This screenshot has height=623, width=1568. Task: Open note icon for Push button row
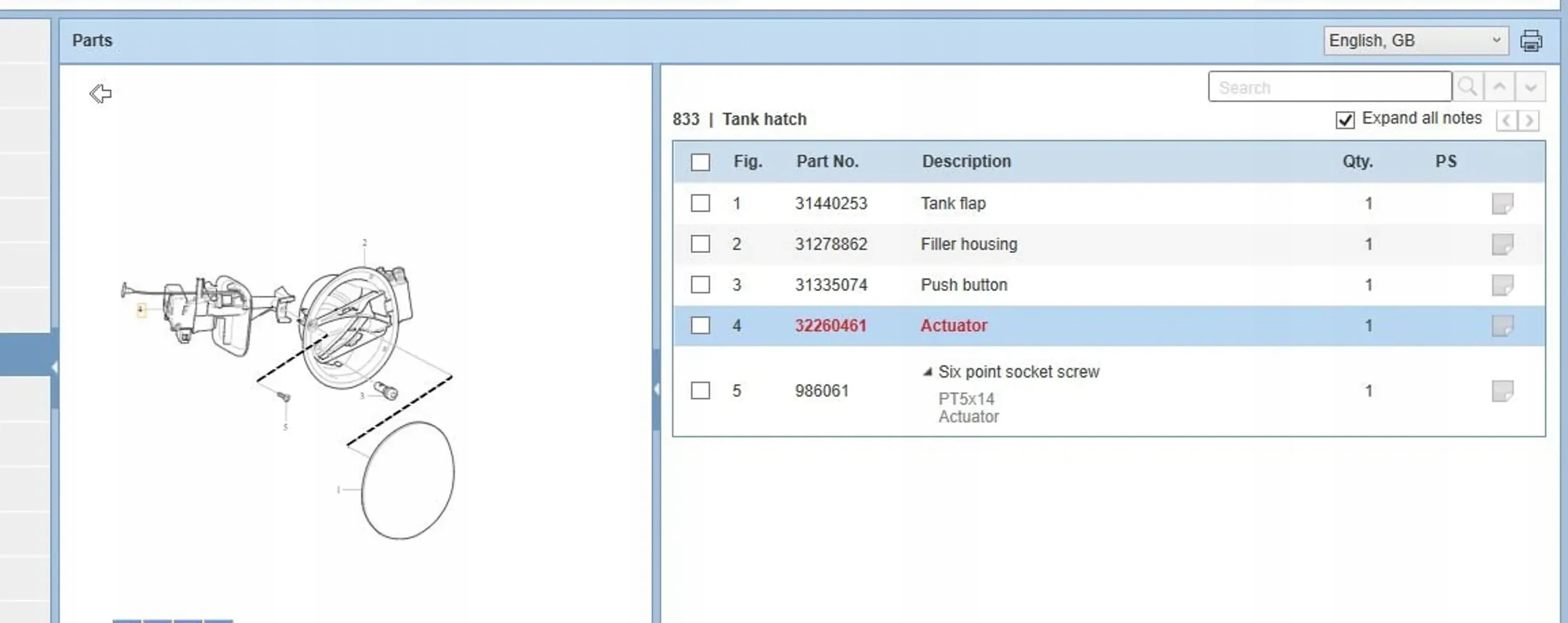[1503, 285]
